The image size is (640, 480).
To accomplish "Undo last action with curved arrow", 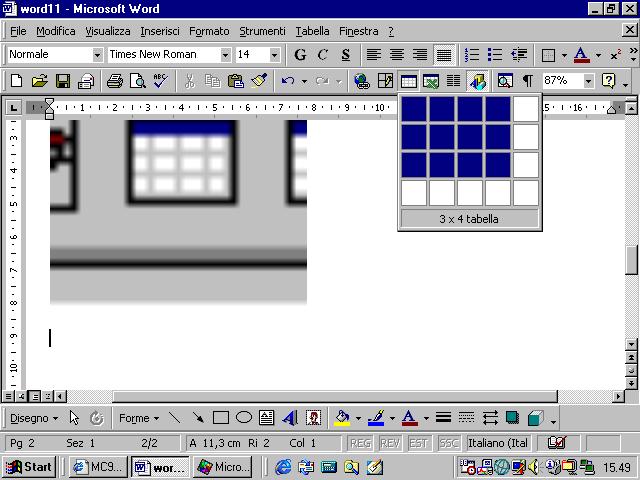I will point(288,81).
